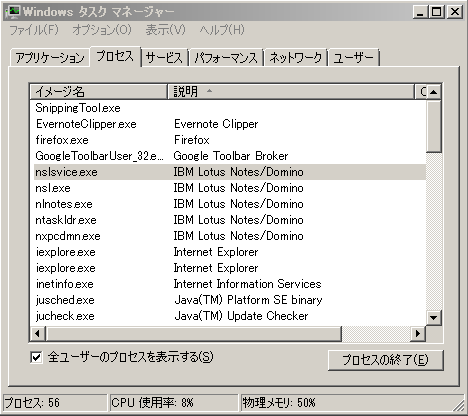
Task: Open the ヘルプ(H) menu
Action: click(x=222, y=30)
